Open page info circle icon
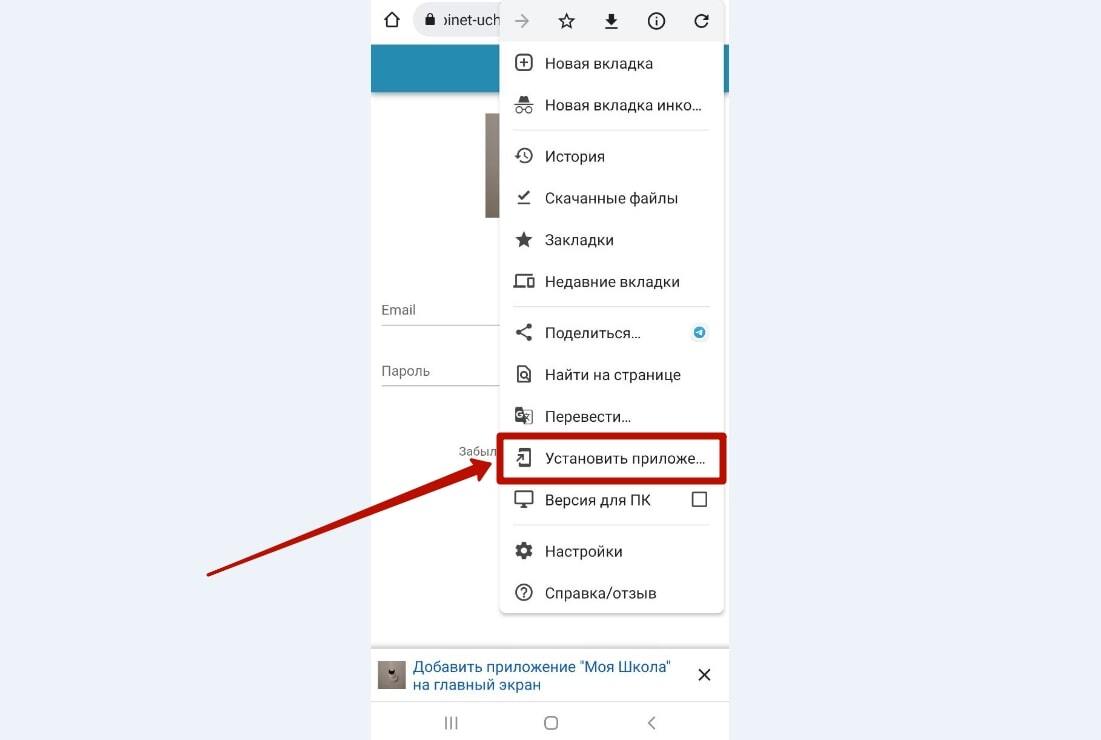Viewport: 1101px width, 740px height. [657, 21]
